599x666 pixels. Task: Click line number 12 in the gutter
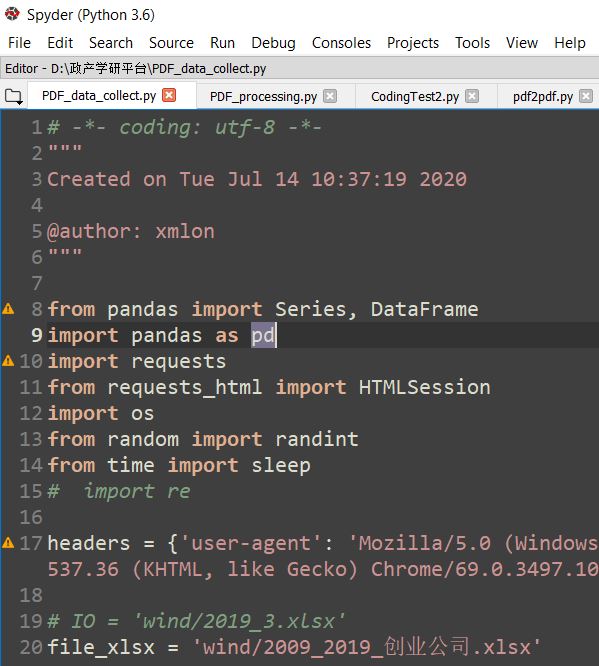(x=31, y=413)
